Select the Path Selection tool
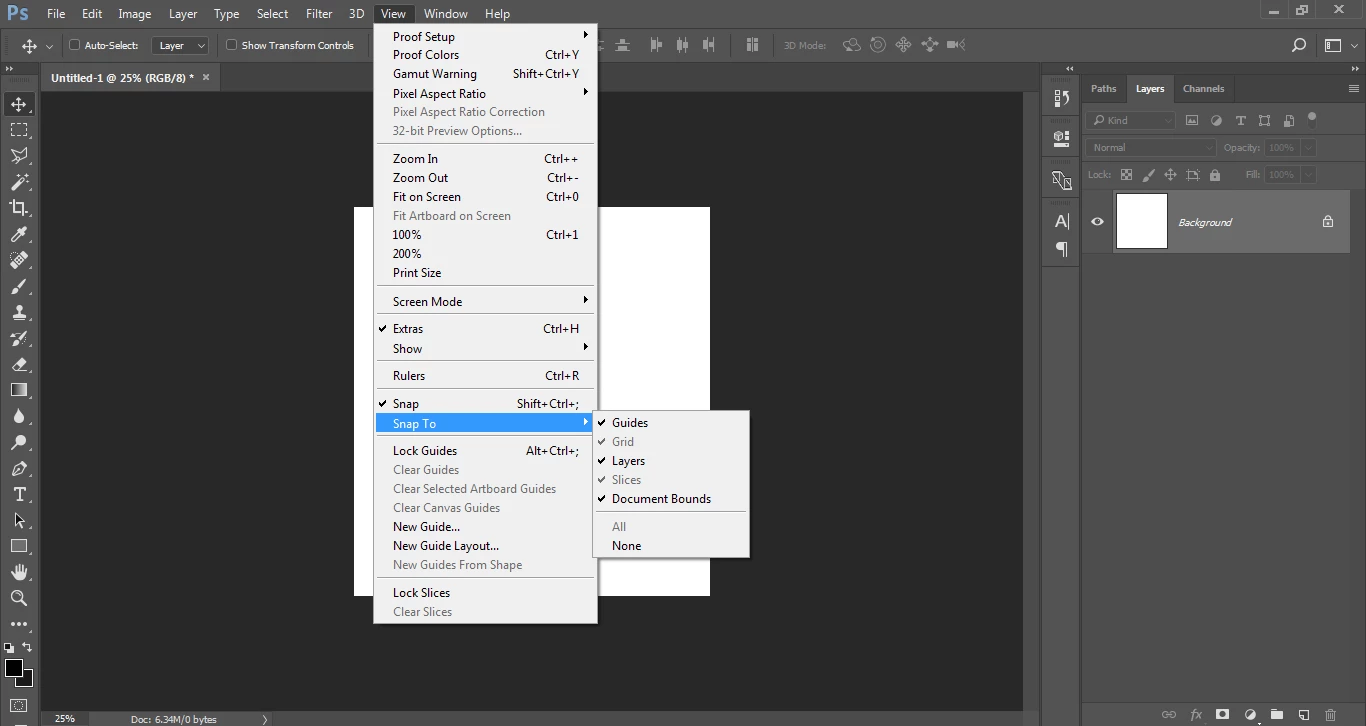 [x=19, y=520]
